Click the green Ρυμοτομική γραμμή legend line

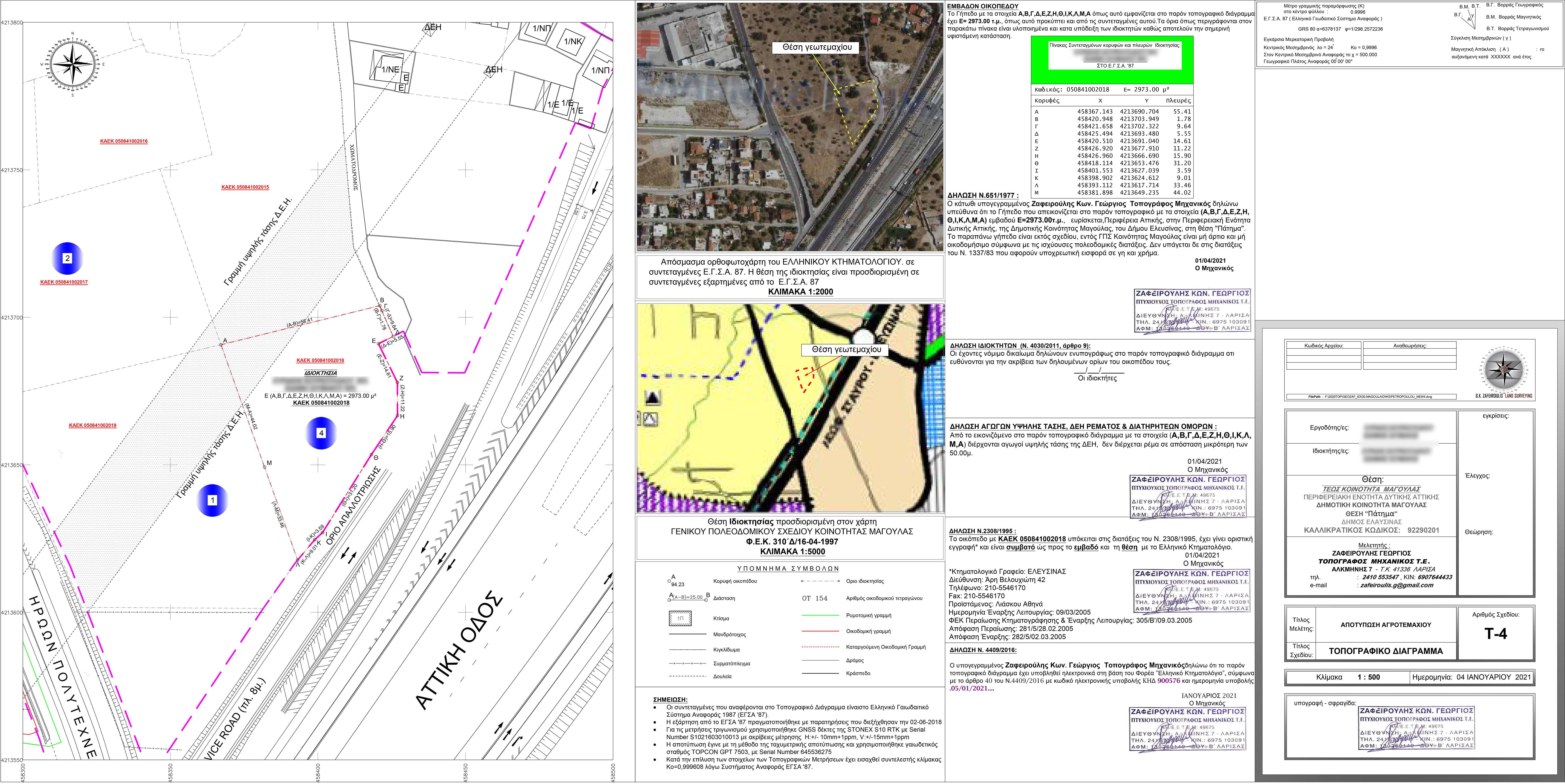pos(820,615)
